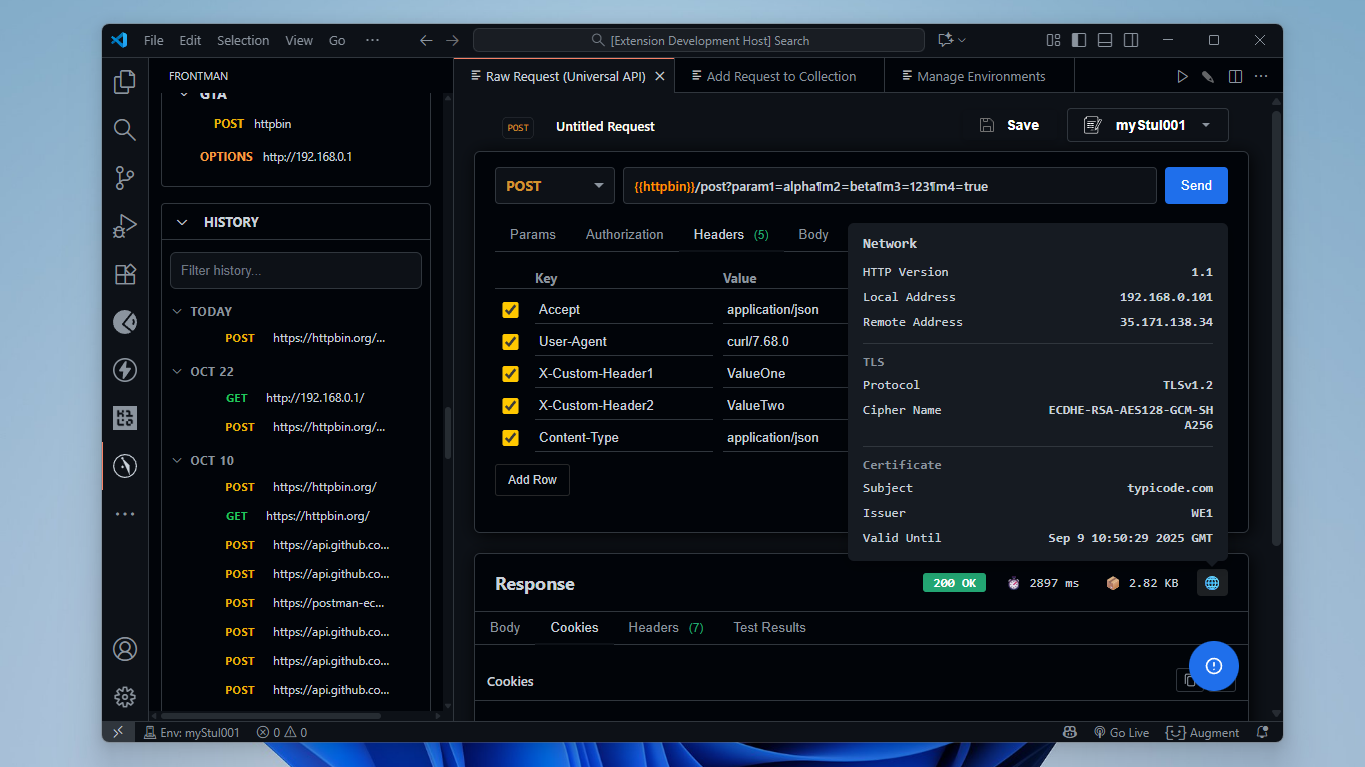Click the request URL field with {{httpbin}}
Screen dimensions: 1365x767
click(890, 186)
